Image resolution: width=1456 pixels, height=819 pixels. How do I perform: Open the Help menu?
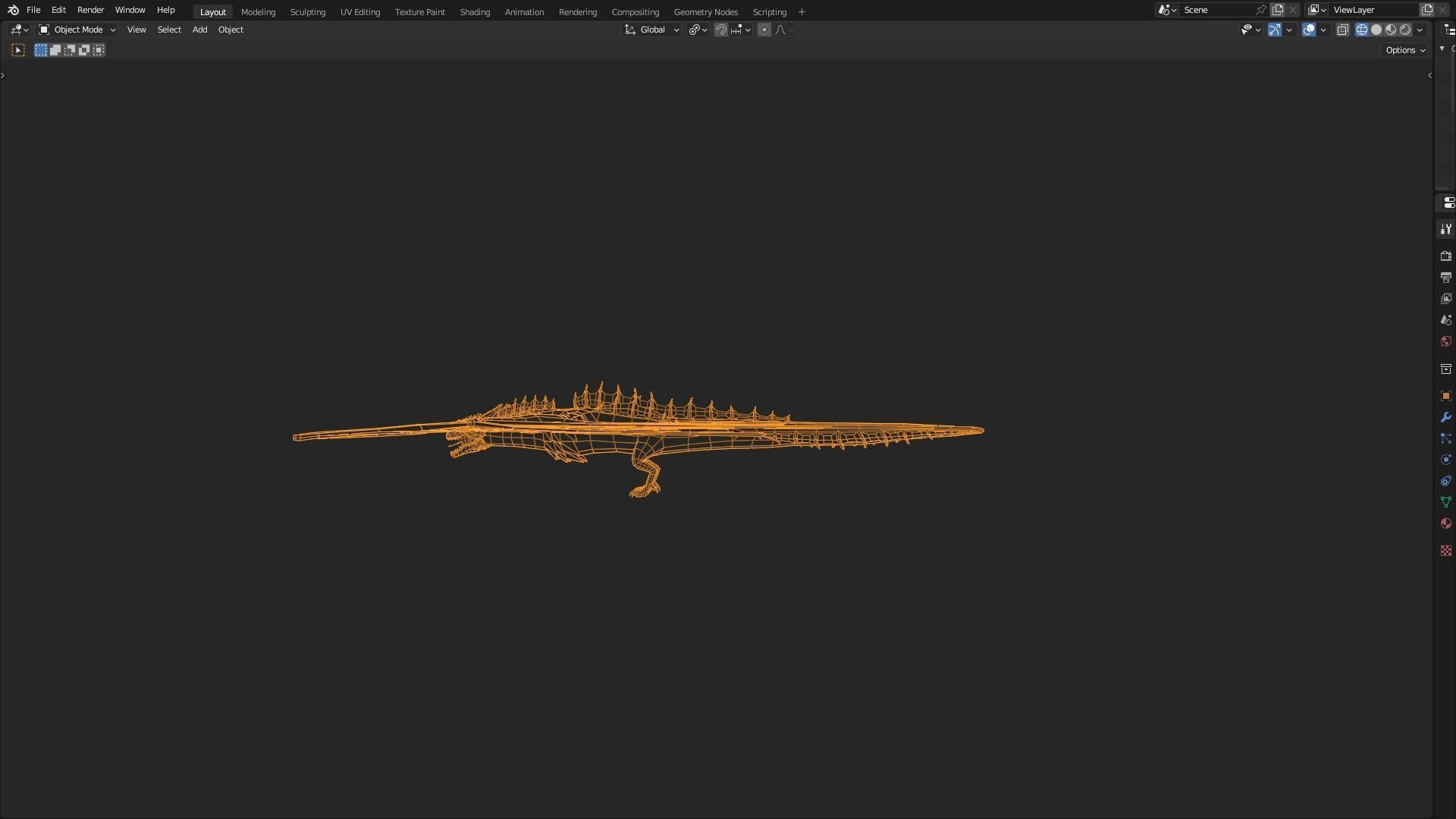[x=165, y=10]
